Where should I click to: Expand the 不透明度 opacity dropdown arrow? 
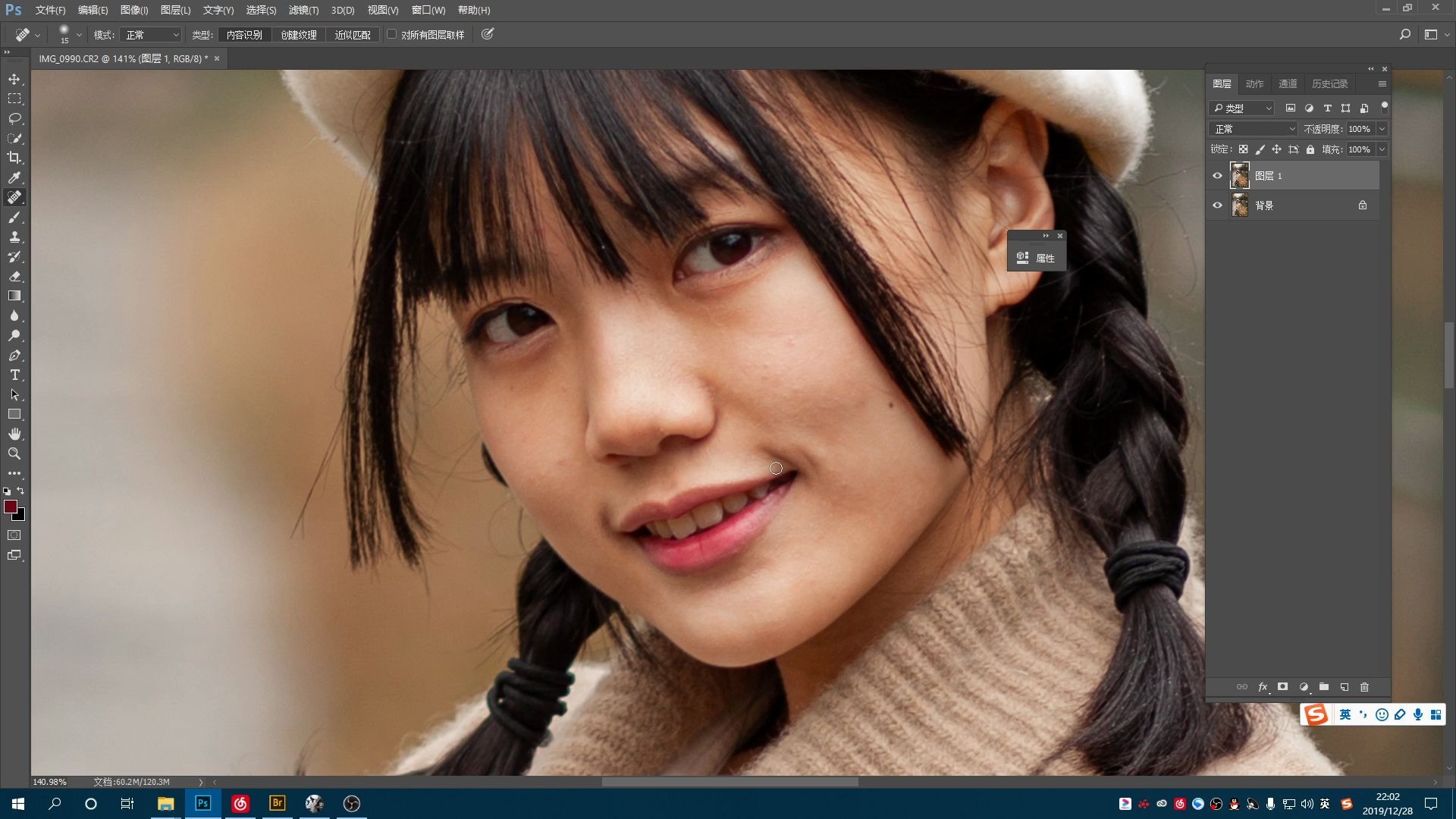click(x=1382, y=129)
